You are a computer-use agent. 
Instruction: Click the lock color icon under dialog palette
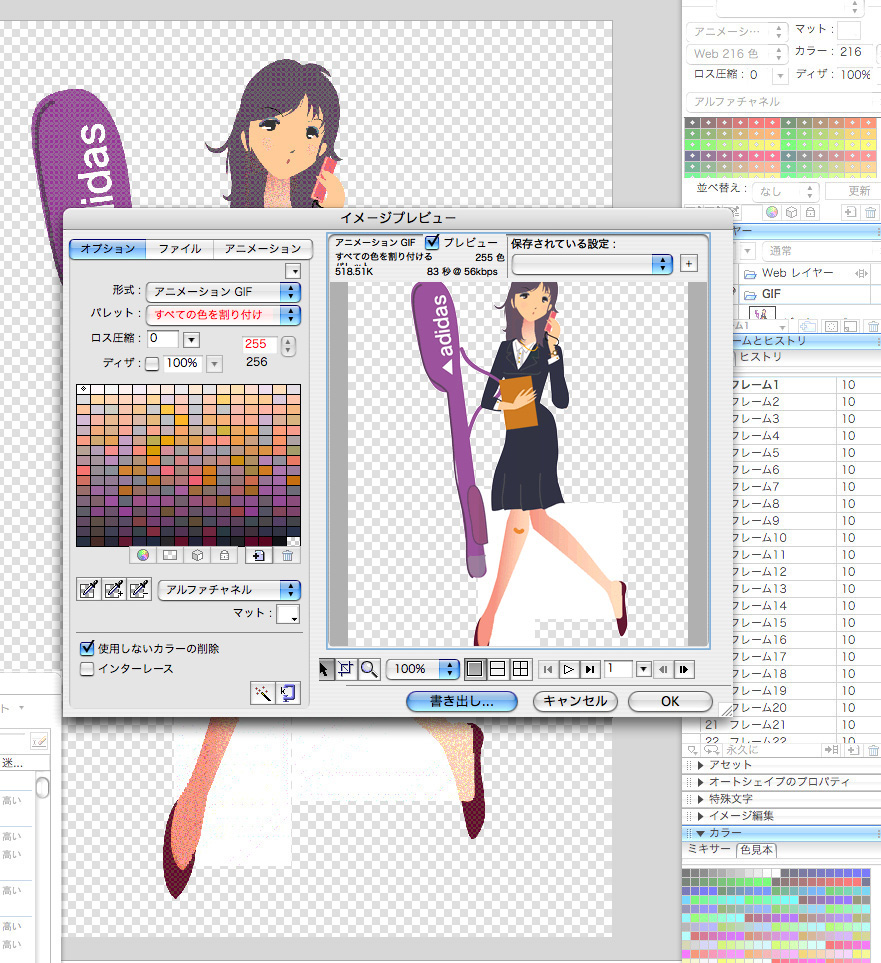click(224, 556)
